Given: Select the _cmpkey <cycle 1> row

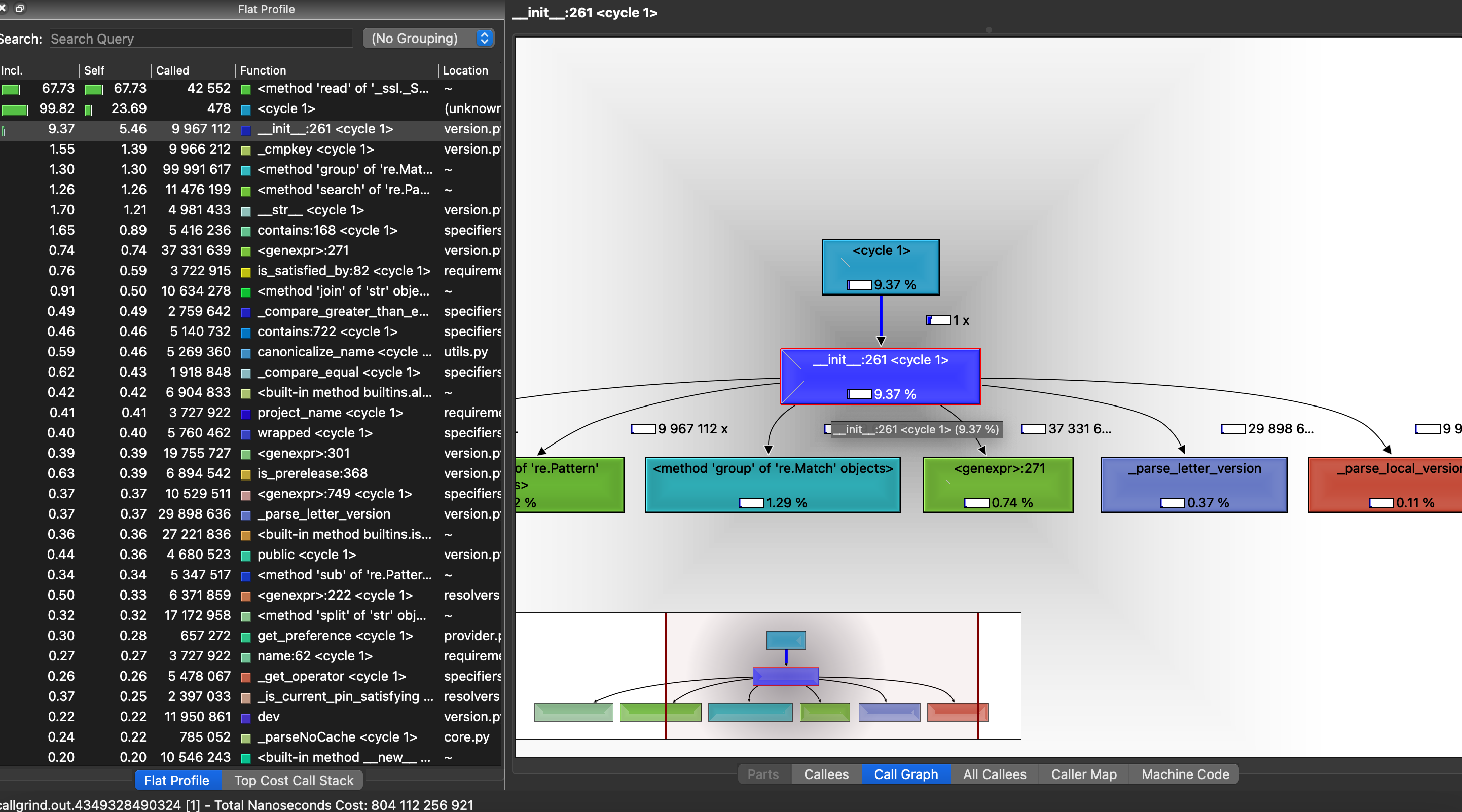Looking at the screenshot, I should coord(250,149).
